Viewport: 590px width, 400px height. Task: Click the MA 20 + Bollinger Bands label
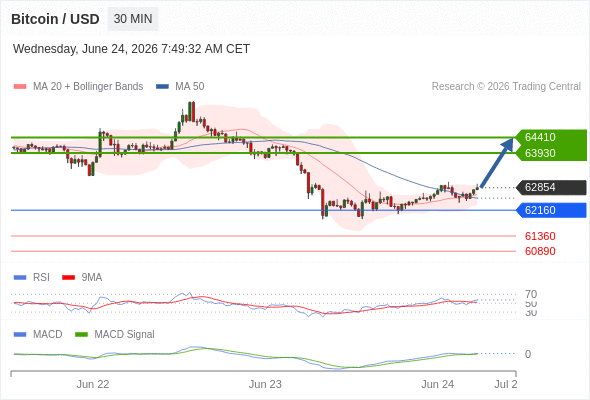88,87
